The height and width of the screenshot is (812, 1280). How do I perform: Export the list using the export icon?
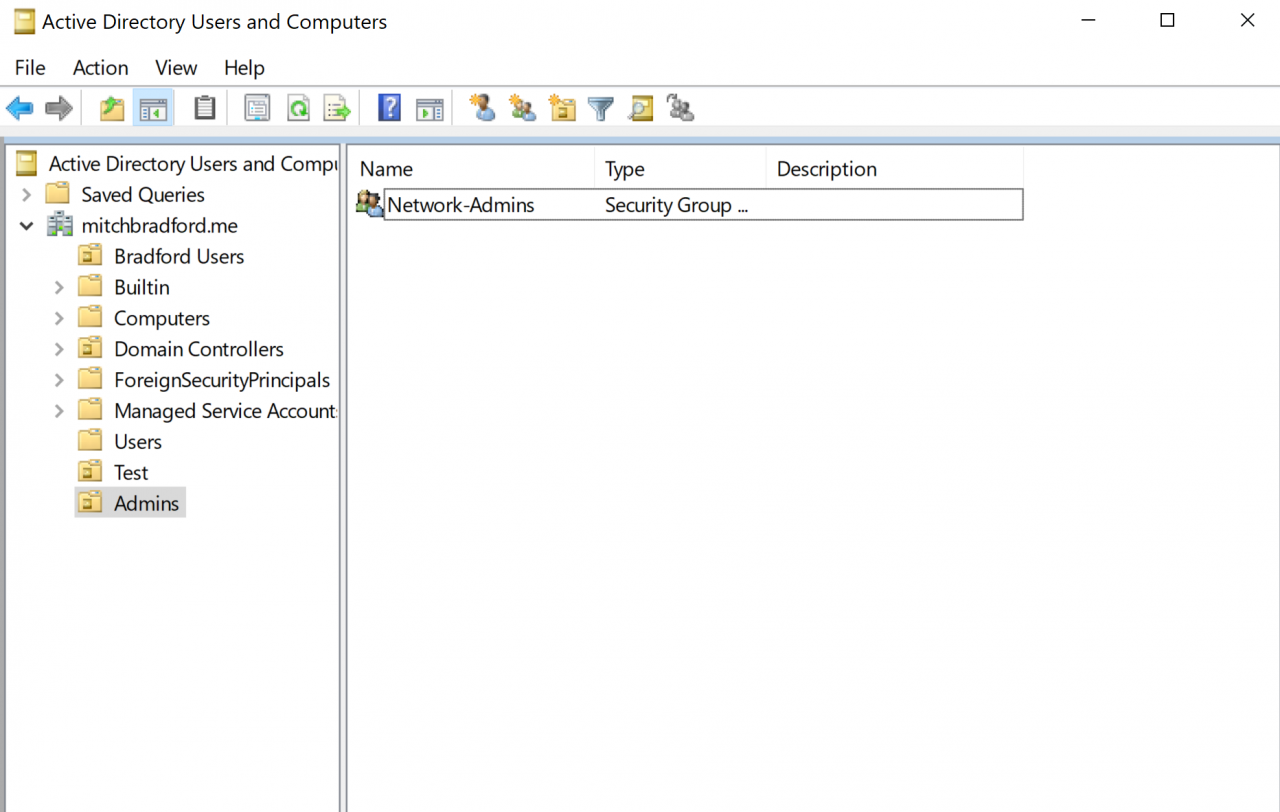[x=337, y=107]
